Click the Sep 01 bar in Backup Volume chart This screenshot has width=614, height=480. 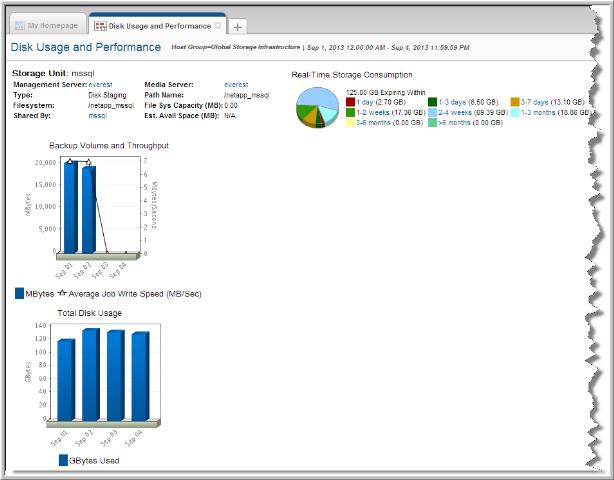70,205
